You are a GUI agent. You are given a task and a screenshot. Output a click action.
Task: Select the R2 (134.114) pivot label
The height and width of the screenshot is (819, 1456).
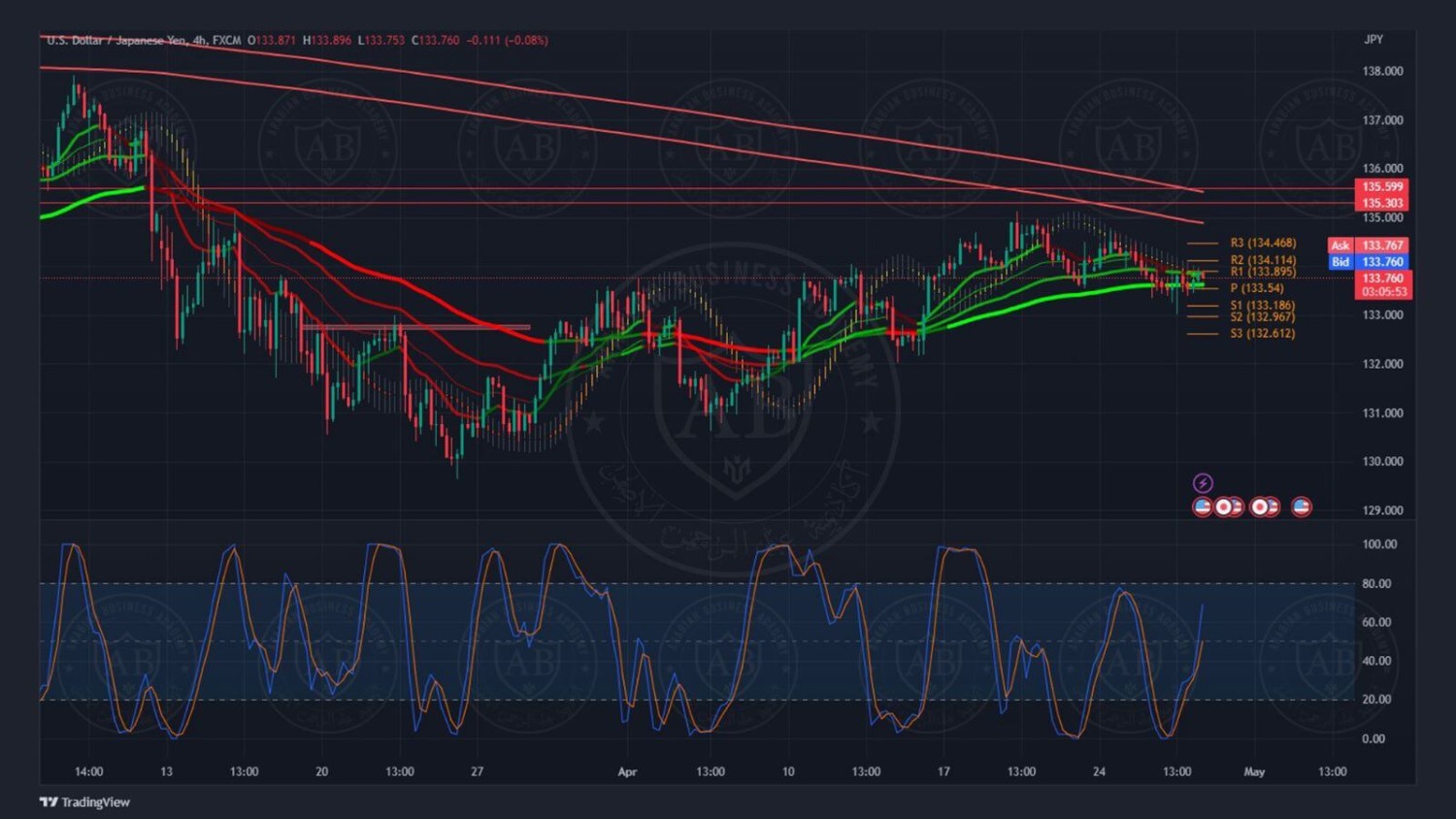[1263, 260]
